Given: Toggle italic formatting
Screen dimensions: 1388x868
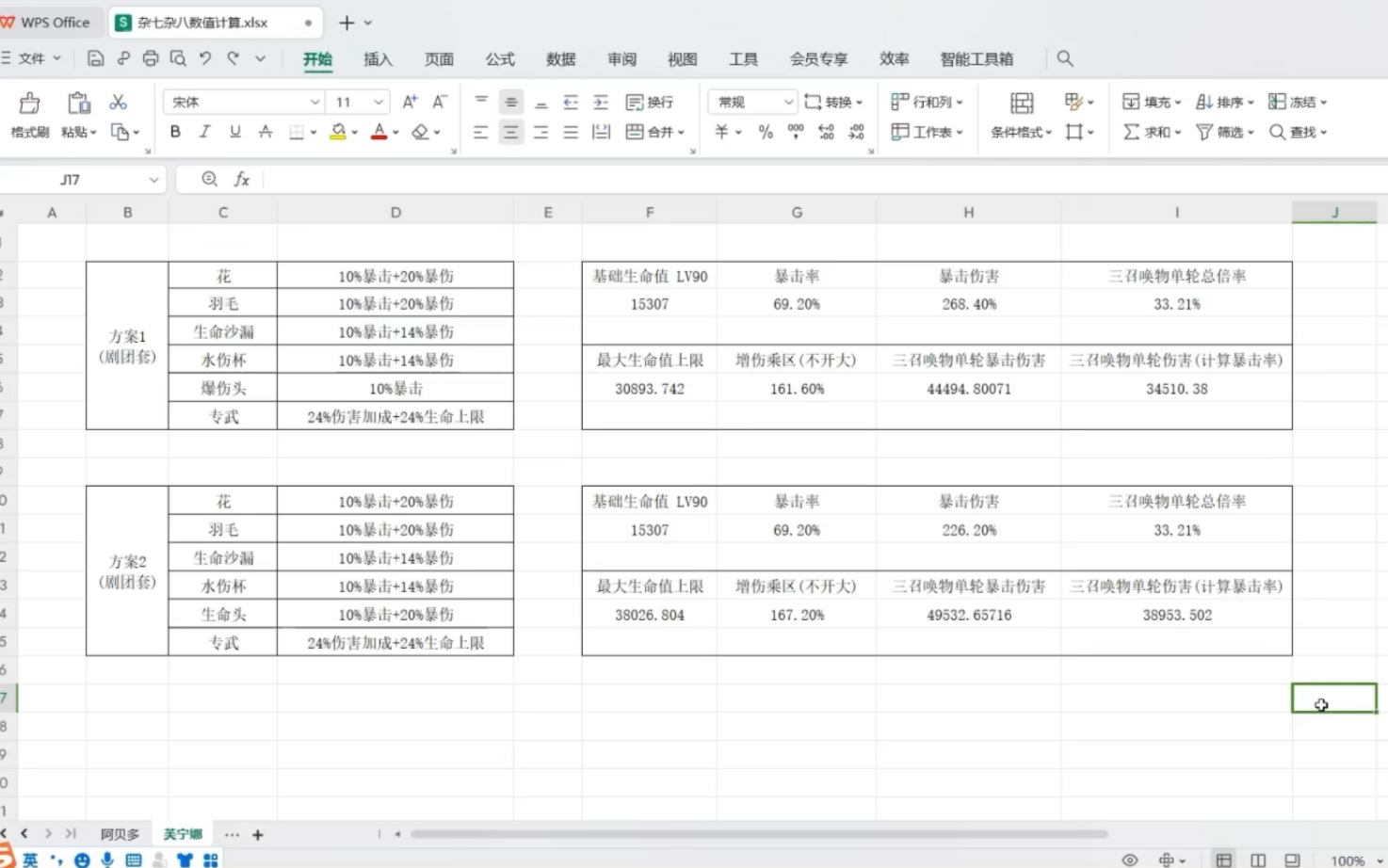Looking at the screenshot, I should (204, 132).
